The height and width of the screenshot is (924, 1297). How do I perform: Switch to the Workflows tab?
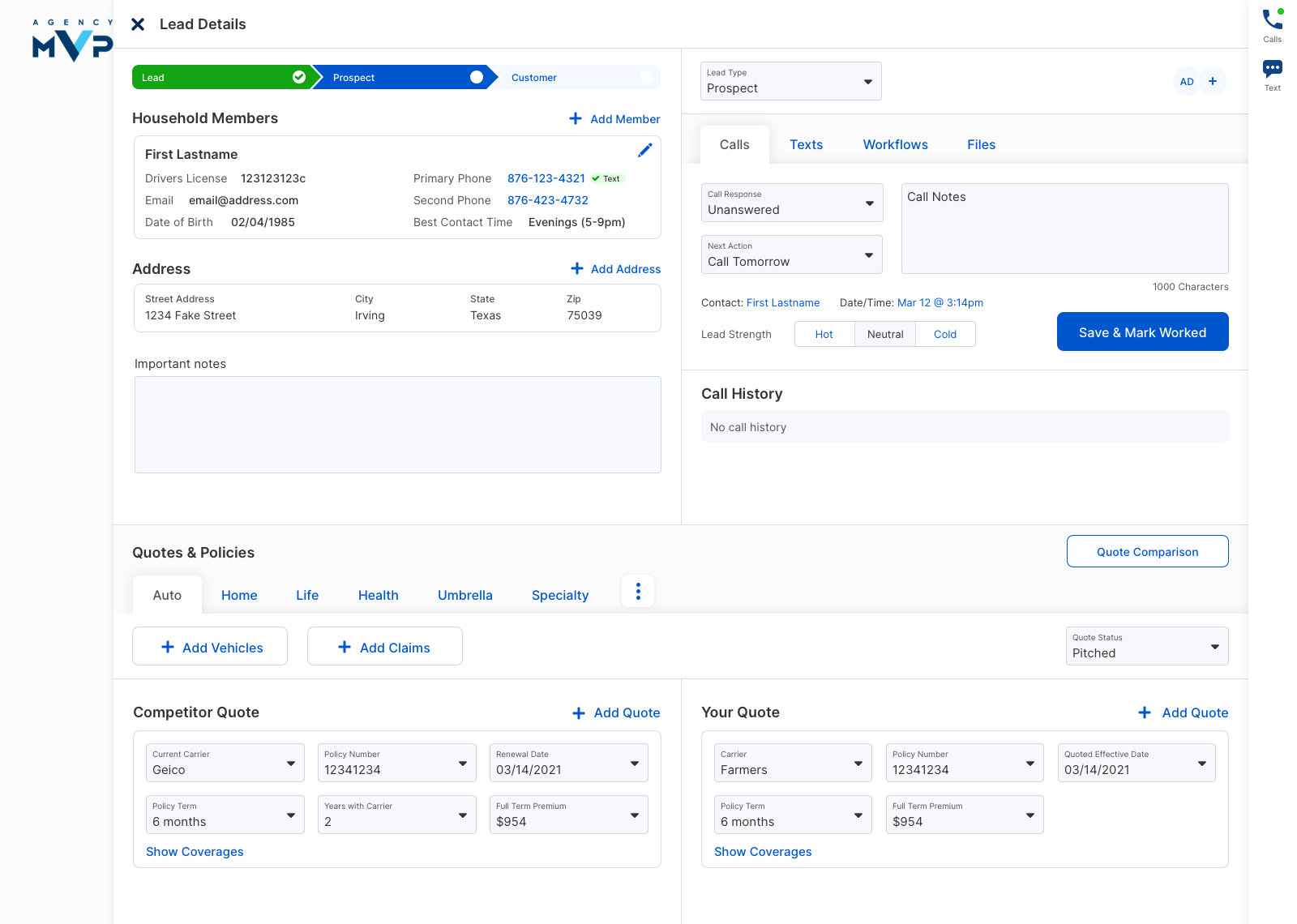click(895, 144)
